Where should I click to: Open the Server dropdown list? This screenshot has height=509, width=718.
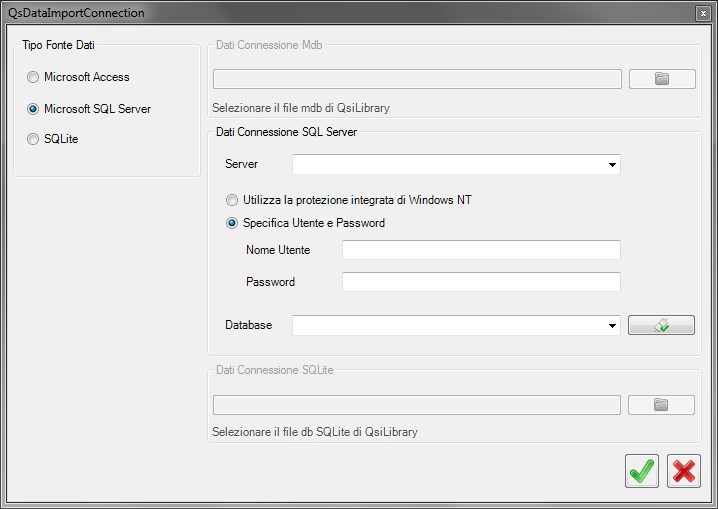[x=612, y=165]
